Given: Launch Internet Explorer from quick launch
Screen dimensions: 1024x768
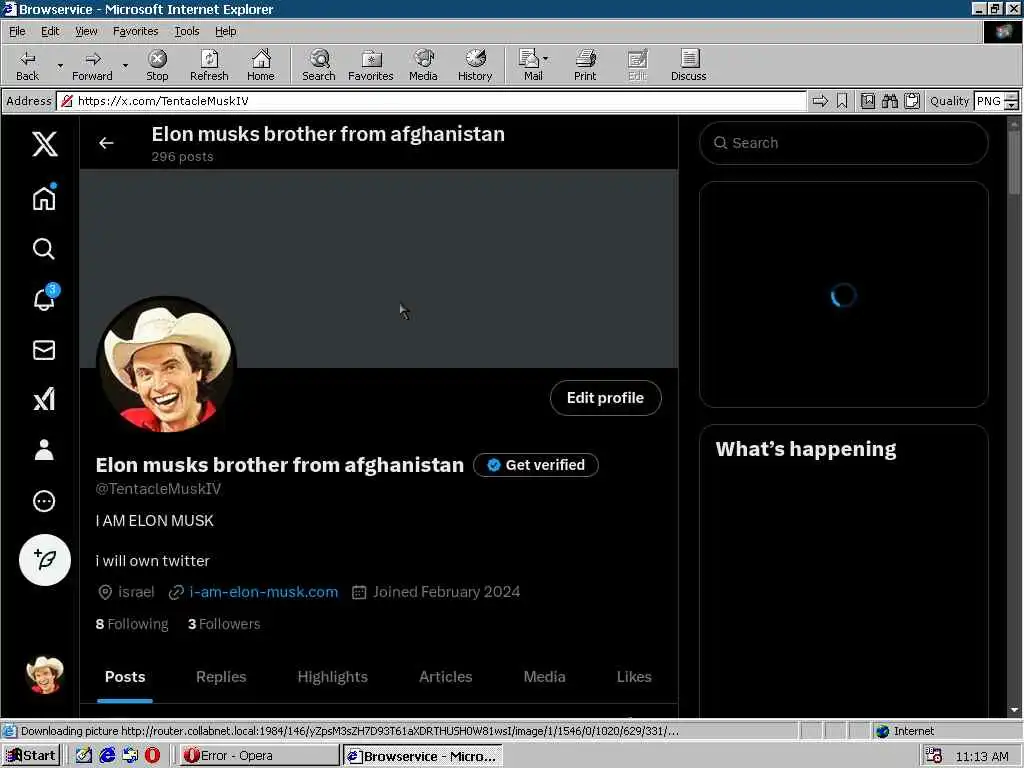Looking at the screenshot, I should (x=107, y=756).
